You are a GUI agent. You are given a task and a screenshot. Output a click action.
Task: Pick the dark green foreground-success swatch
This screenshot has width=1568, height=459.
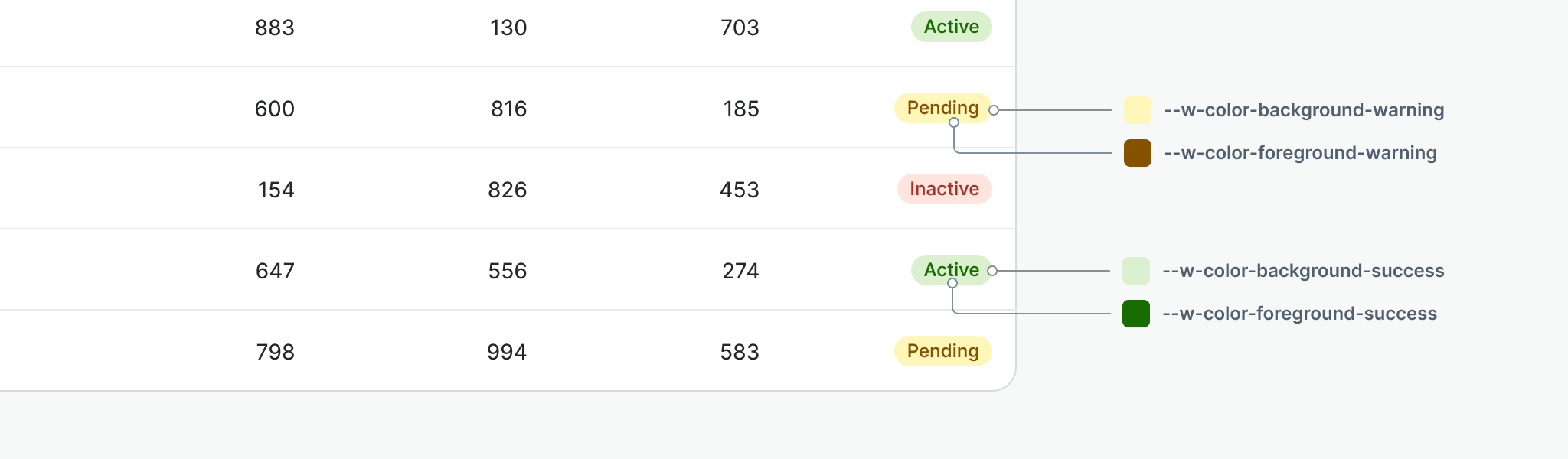pyautogui.click(x=1135, y=314)
